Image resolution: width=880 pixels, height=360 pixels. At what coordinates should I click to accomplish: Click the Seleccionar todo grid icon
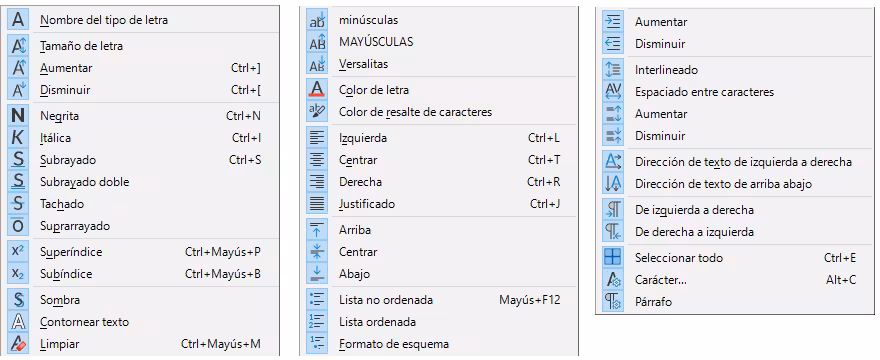click(613, 258)
